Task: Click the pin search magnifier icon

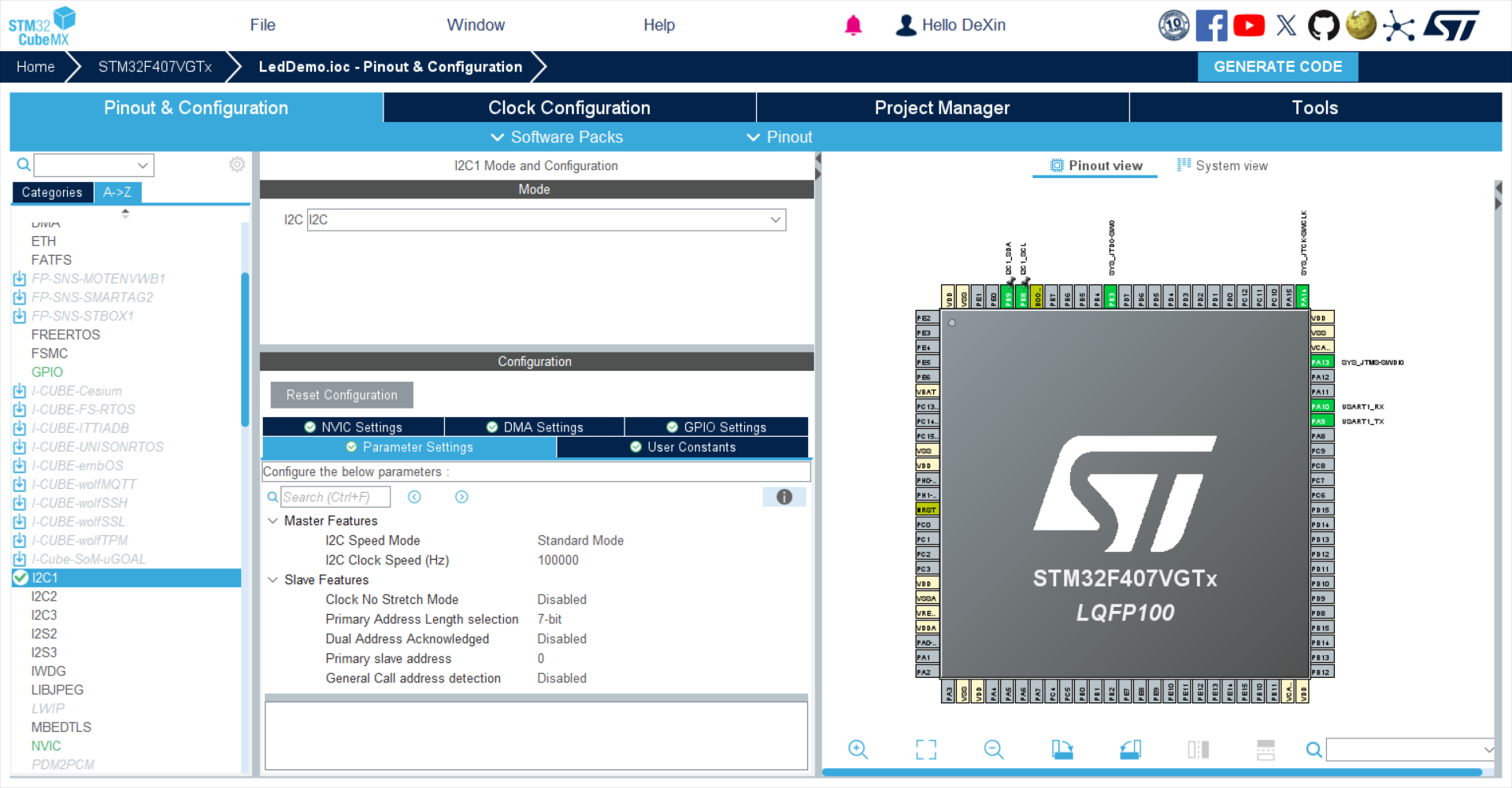Action: pos(1314,749)
